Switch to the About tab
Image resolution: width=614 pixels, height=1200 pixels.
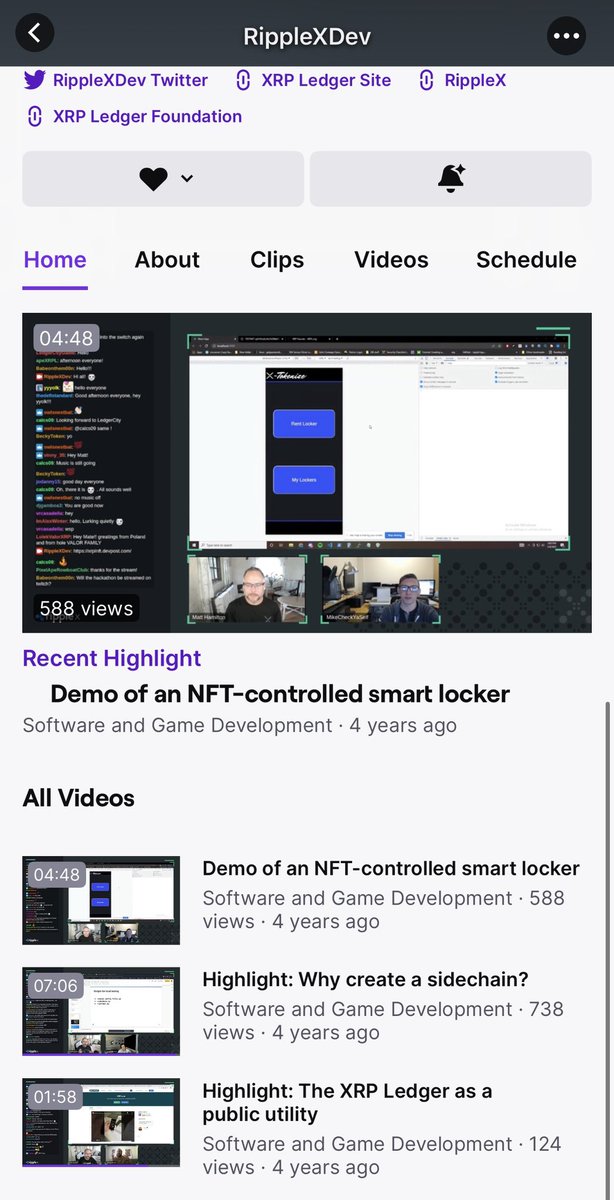(167, 260)
